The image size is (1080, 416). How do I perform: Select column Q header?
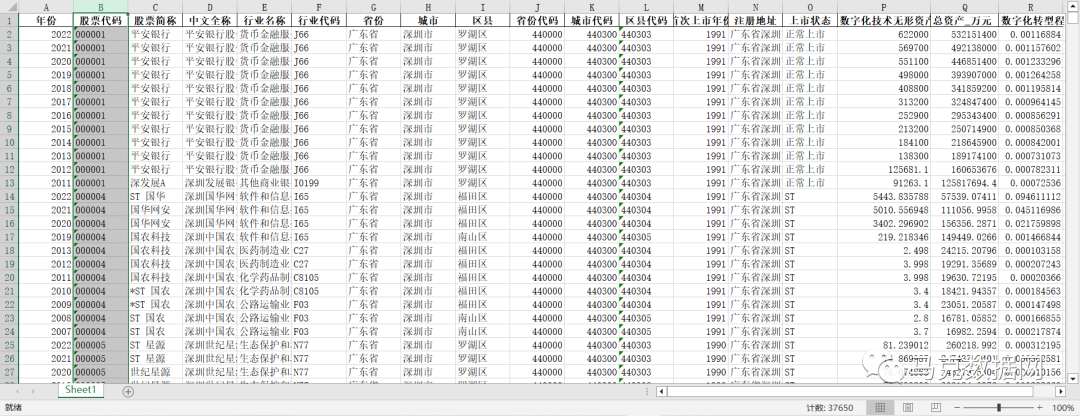click(964, 6)
